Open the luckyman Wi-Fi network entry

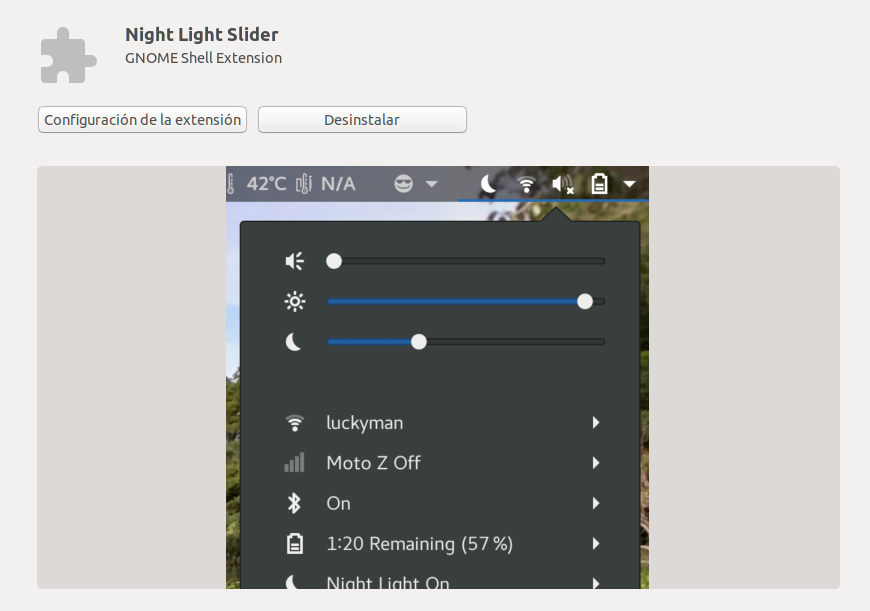point(442,423)
